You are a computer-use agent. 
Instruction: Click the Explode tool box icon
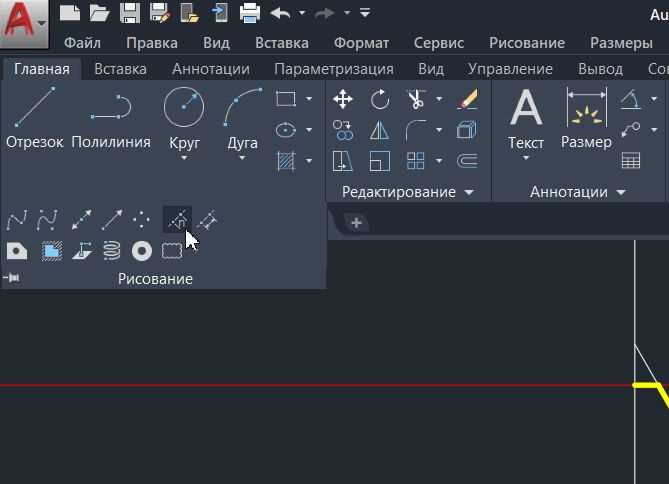pos(467,130)
